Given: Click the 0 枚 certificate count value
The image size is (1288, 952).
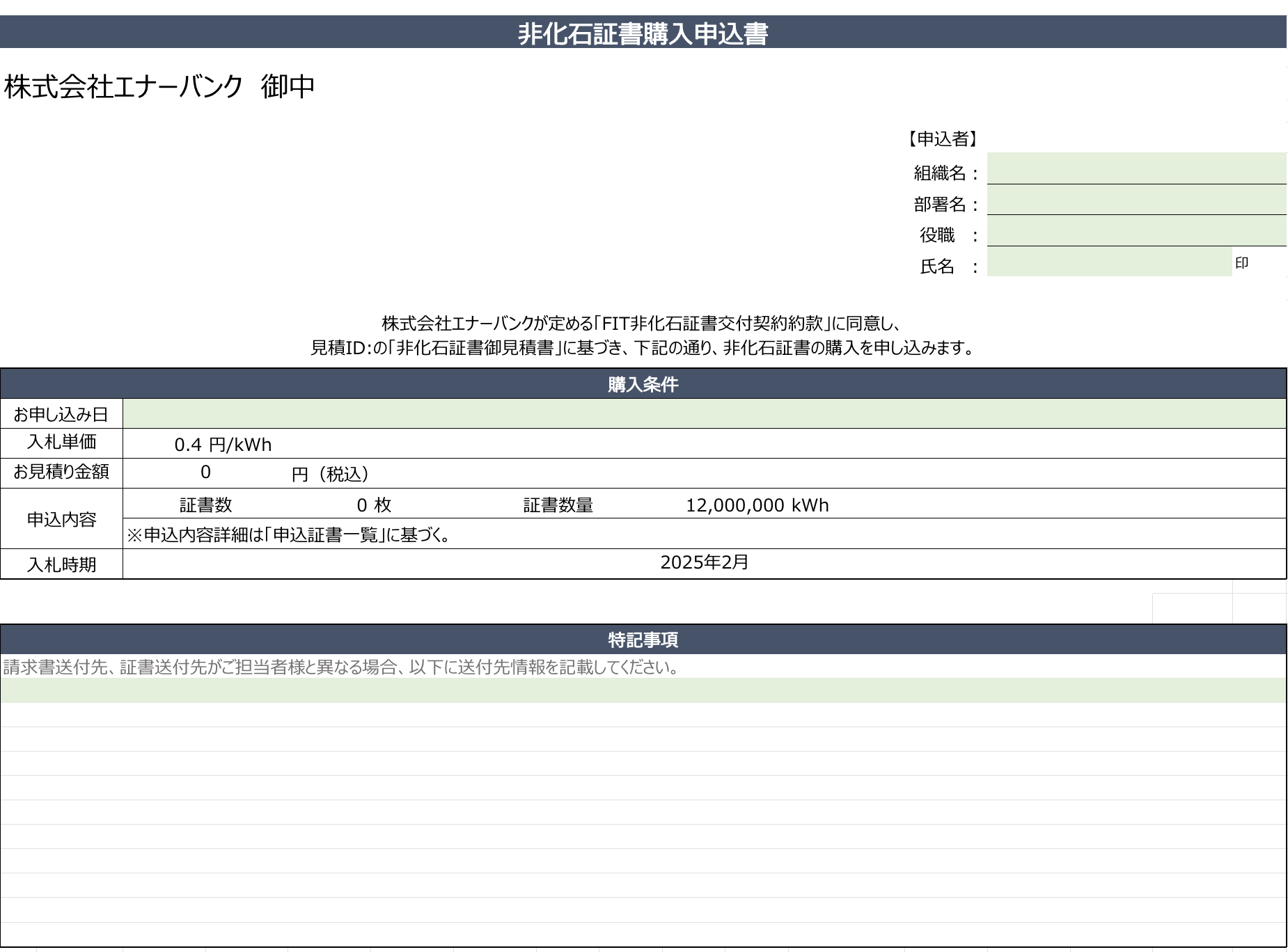Looking at the screenshot, I should click(374, 505).
